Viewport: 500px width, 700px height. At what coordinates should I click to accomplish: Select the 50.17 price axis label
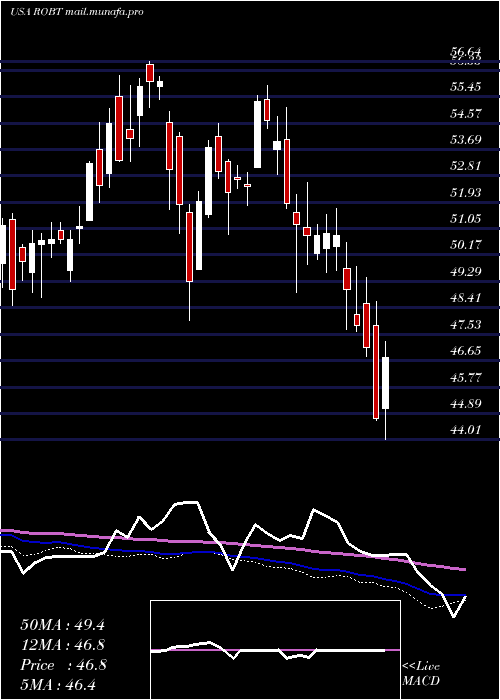(466, 245)
